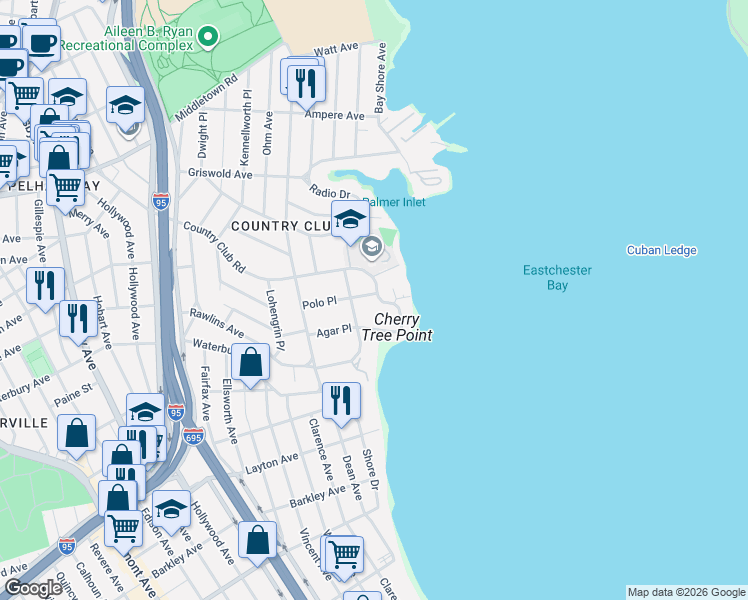Click the Fairfax Ave label
The width and height of the screenshot is (748, 600).
[x=205, y=393]
